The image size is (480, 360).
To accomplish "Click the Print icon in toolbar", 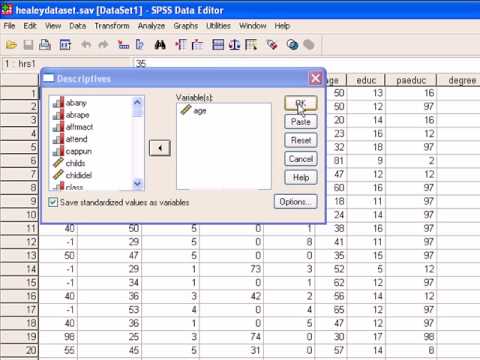I will pyautogui.click(x=45, y=45).
